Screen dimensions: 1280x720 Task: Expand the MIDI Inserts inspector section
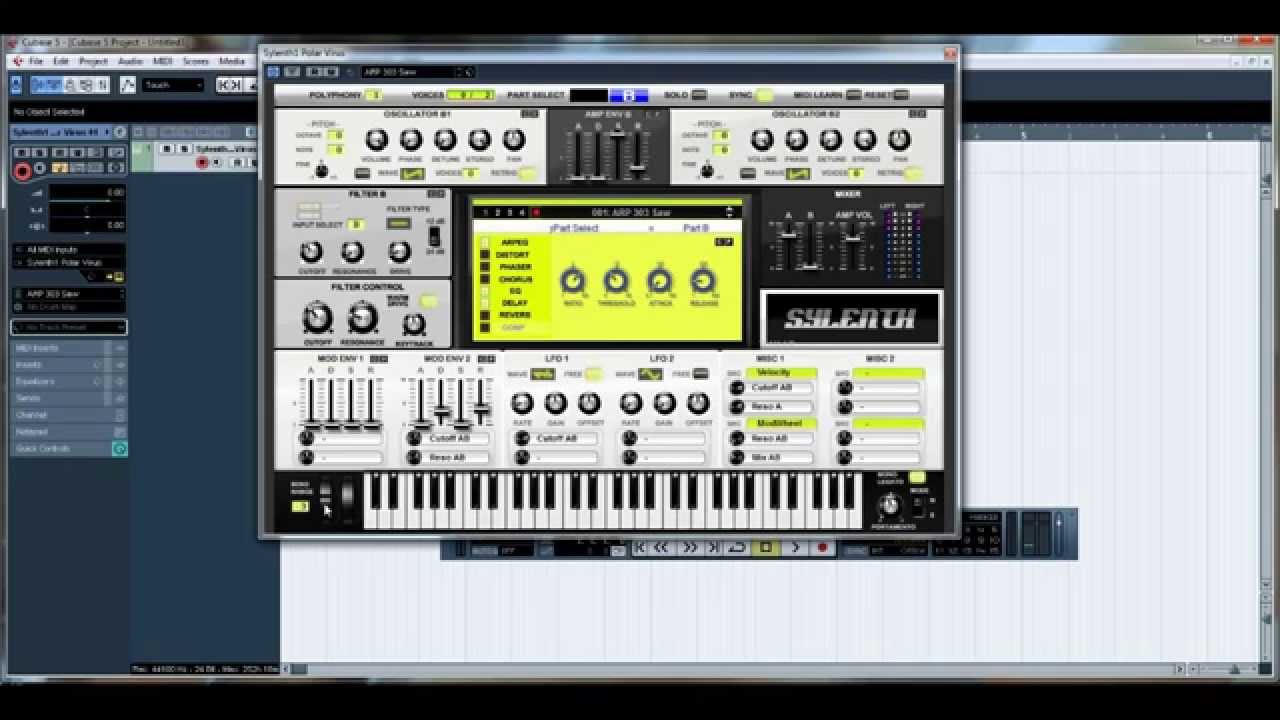pyautogui.click(x=69, y=348)
